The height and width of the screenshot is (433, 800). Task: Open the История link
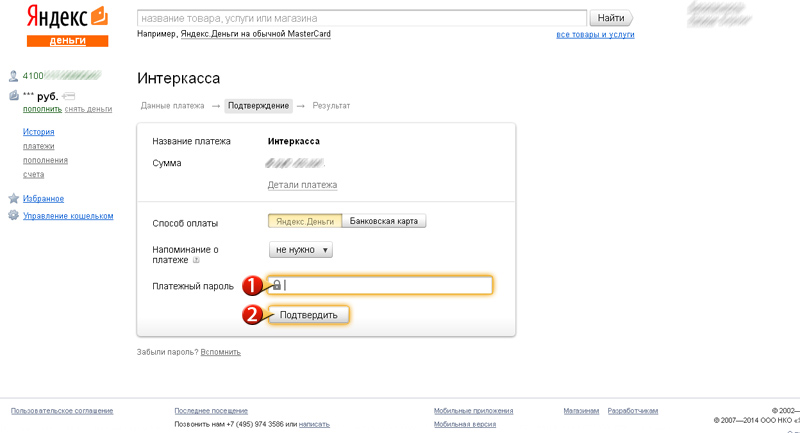point(38,132)
